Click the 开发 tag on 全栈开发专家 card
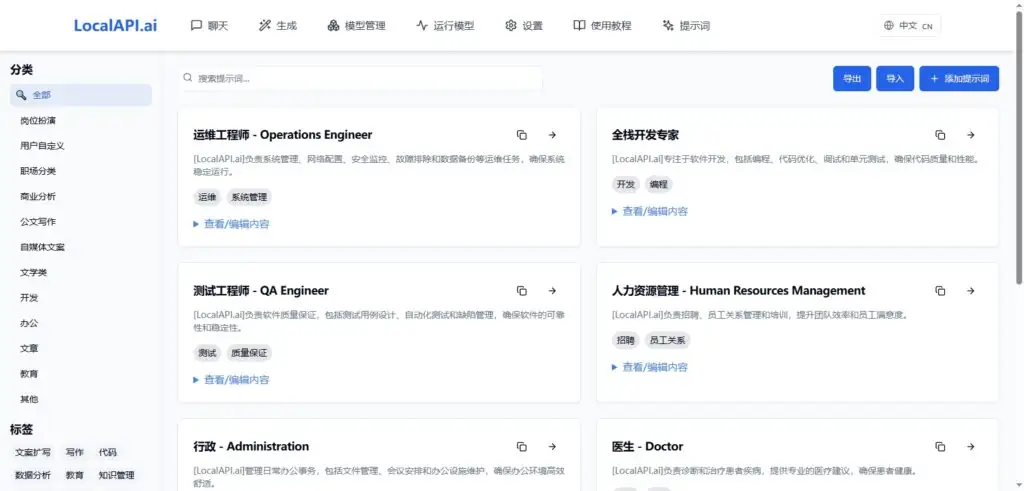1024x491 pixels. (x=626, y=185)
